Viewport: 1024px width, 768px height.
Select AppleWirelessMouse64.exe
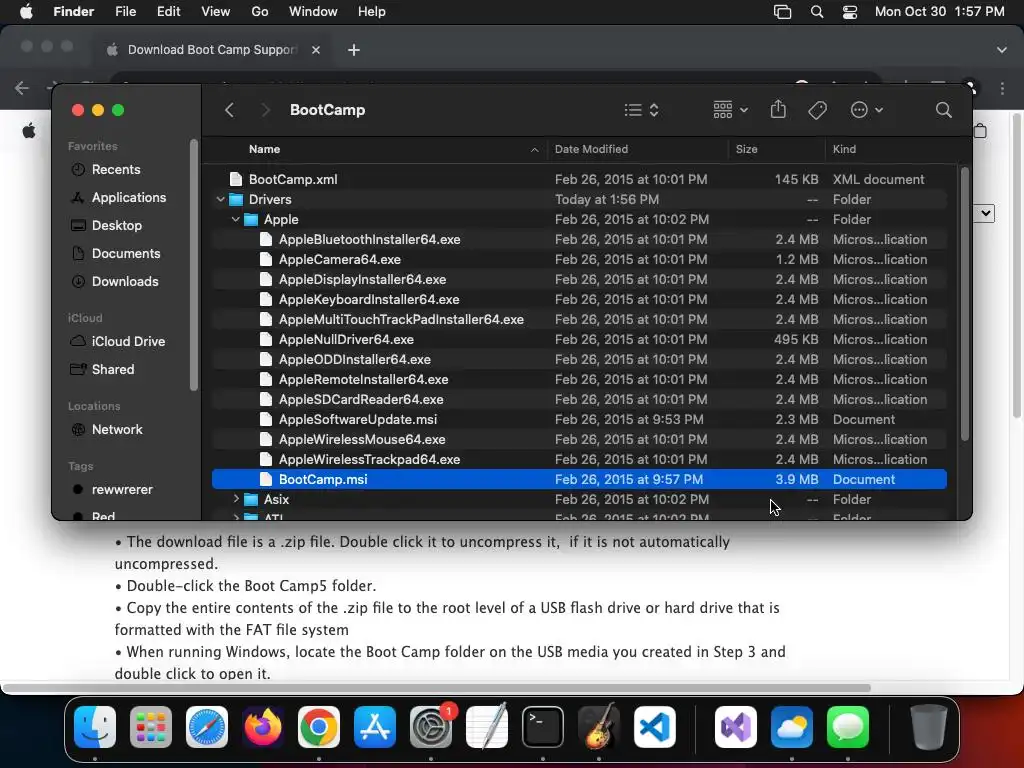click(x=579, y=439)
